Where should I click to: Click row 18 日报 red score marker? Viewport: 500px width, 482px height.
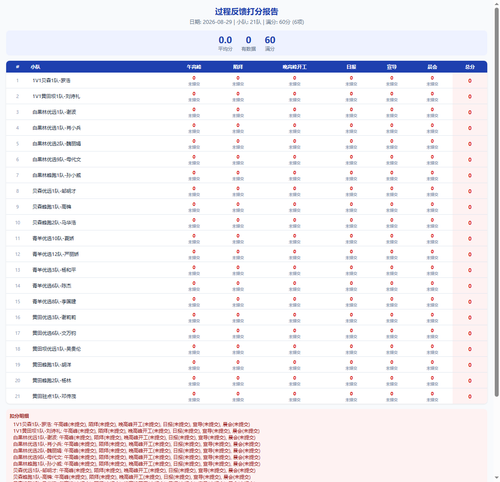click(x=351, y=346)
